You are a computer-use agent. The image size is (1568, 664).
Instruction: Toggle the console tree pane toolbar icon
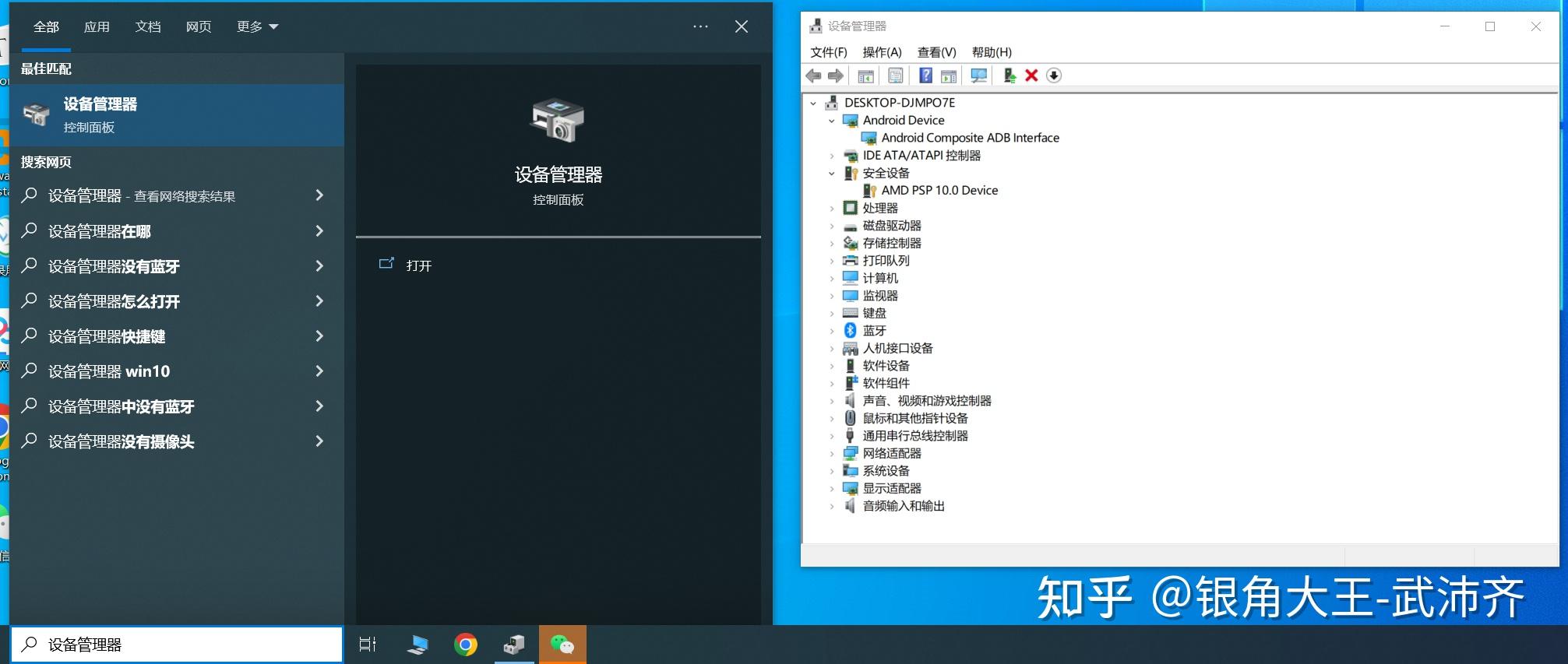pyautogui.click(x=865, y=76)
